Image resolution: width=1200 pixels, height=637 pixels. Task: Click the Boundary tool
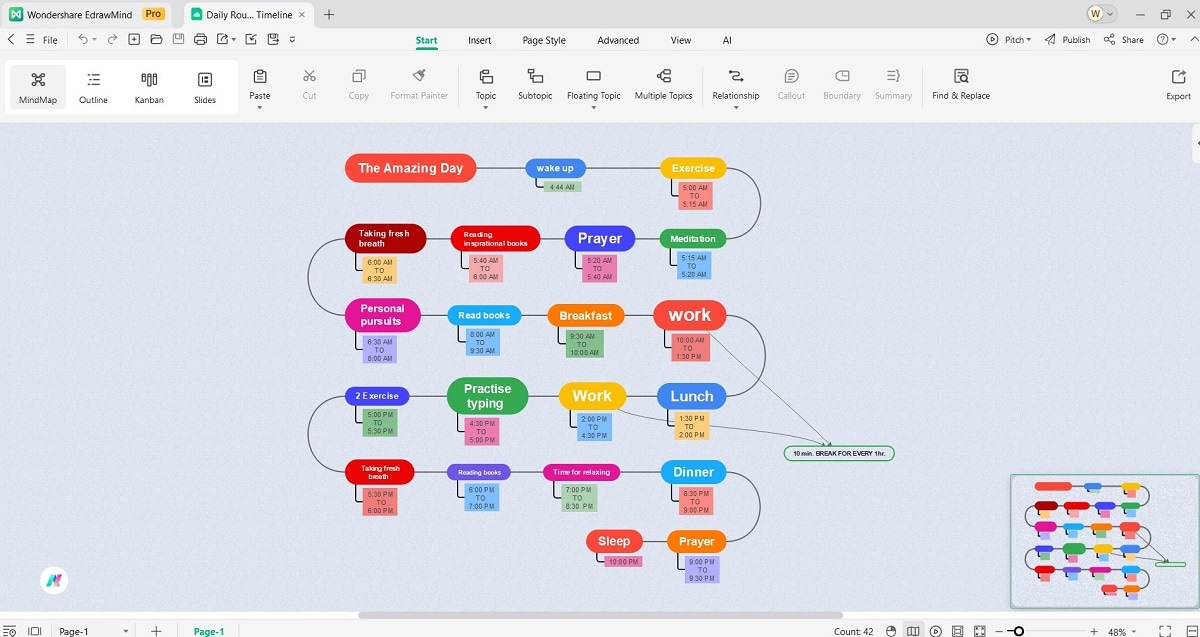842,86
